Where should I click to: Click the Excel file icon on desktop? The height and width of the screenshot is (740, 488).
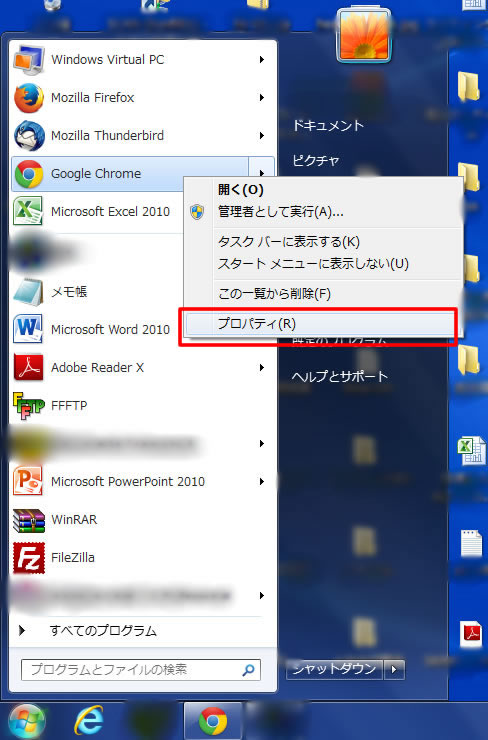tap(471, 450)
